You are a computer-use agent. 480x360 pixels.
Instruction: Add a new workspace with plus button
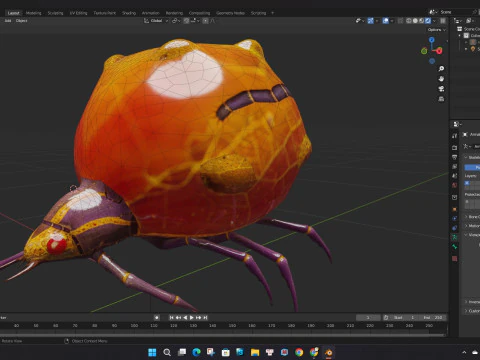pyautogui.click(x=272, y=13)
